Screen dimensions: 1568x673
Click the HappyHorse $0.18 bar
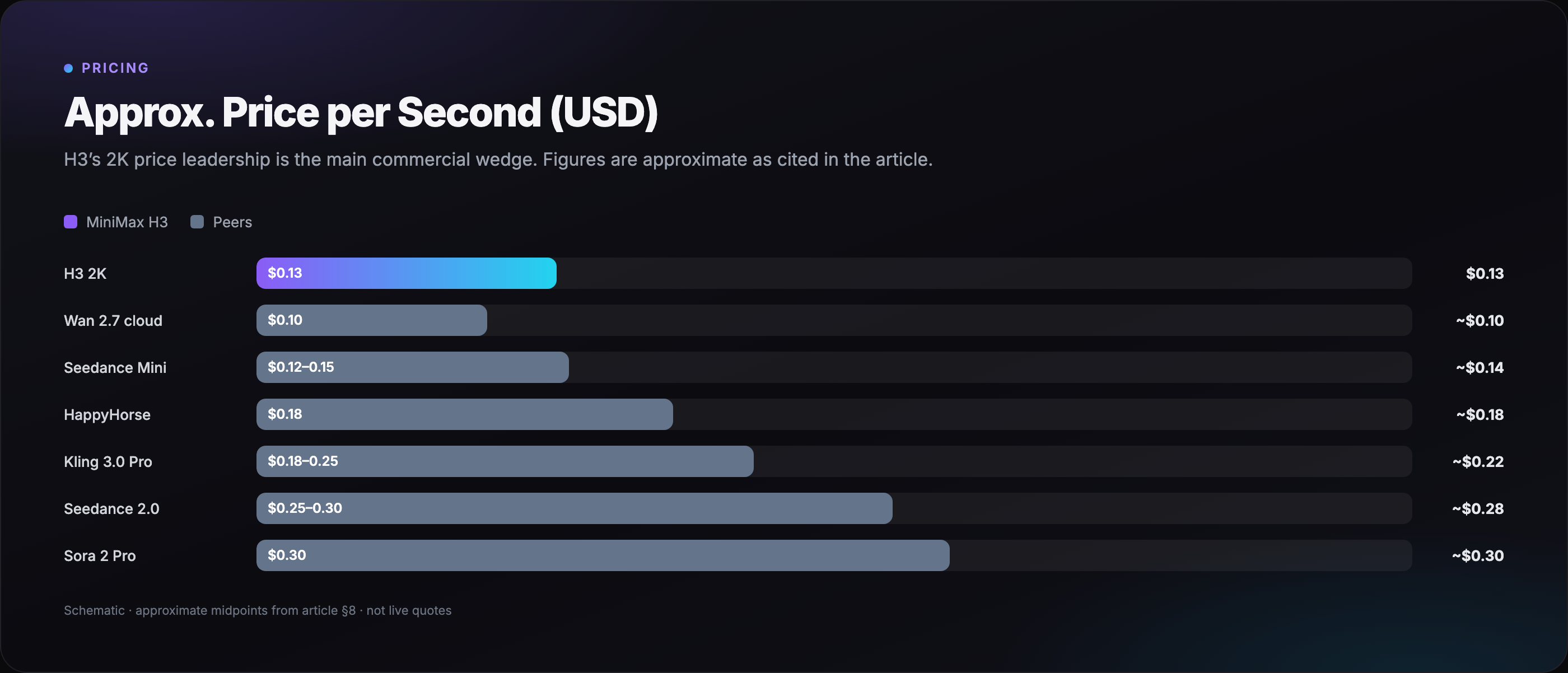tap(464, 414)
